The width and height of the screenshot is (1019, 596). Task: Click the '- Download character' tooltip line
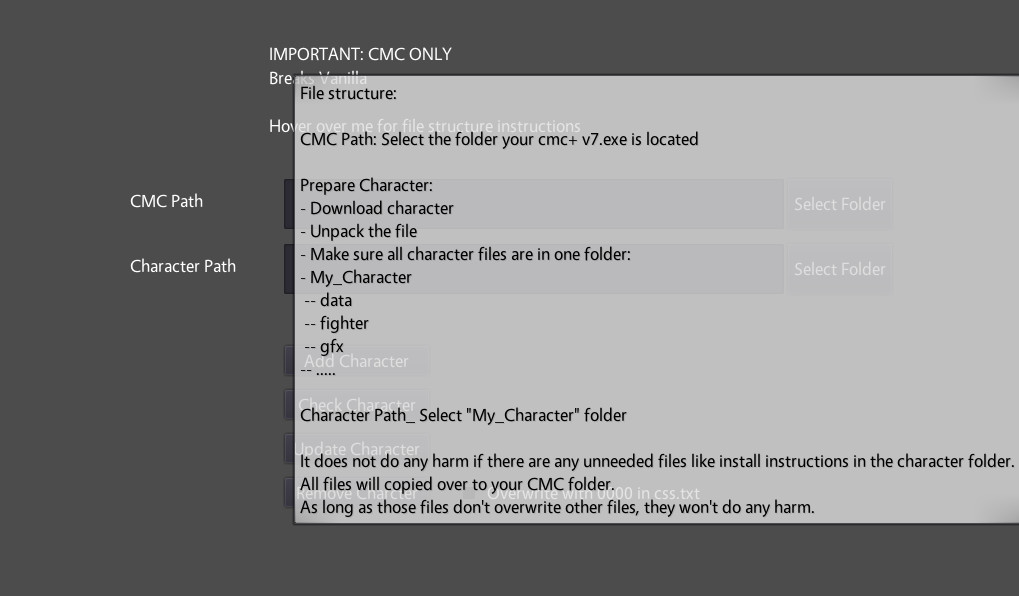(377, 208)
